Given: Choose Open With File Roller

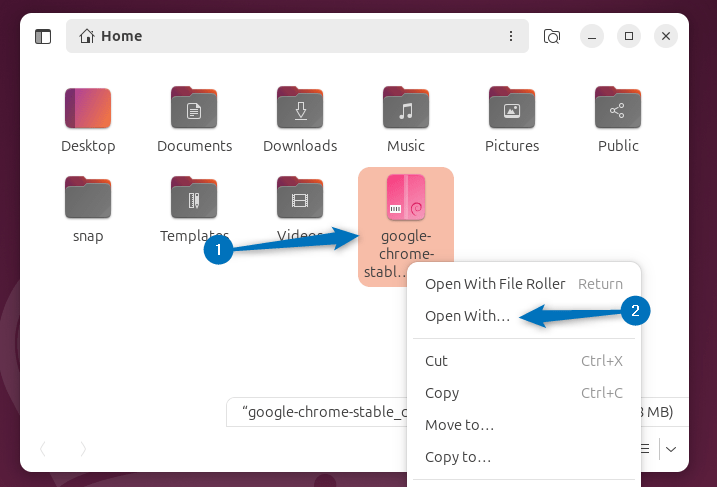Looking at the screenshot, I should 524,284.
